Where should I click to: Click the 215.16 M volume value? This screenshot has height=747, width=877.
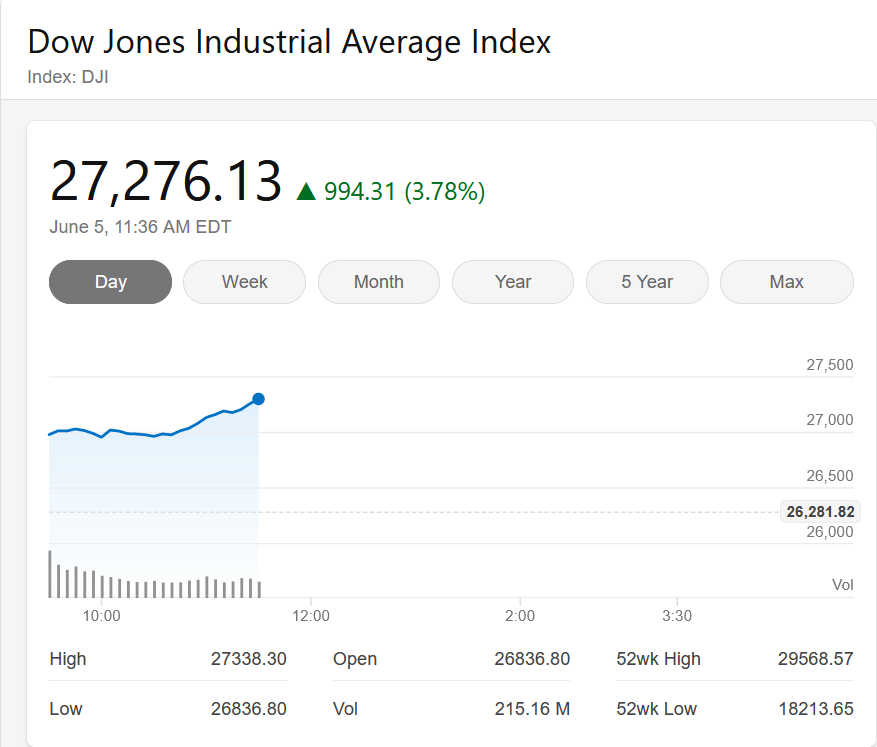point(532,709)
